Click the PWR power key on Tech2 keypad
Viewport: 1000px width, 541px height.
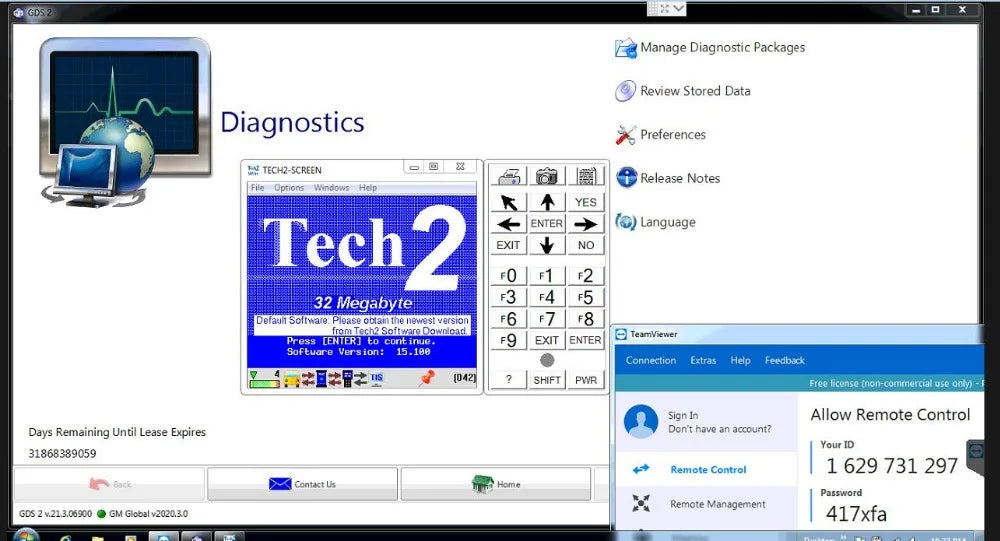click(x=585, y=380)
